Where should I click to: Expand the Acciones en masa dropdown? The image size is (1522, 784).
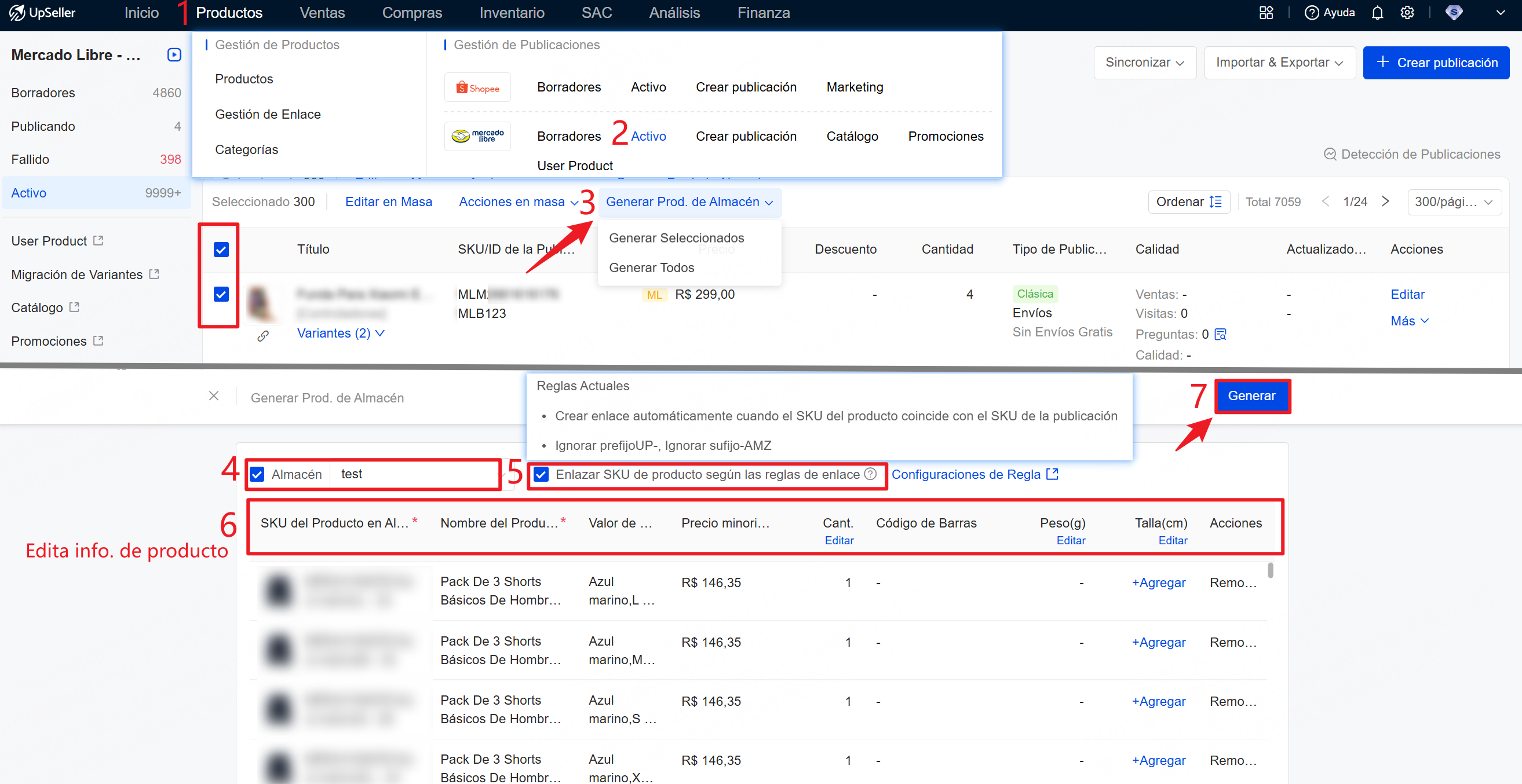coord(517,202)
